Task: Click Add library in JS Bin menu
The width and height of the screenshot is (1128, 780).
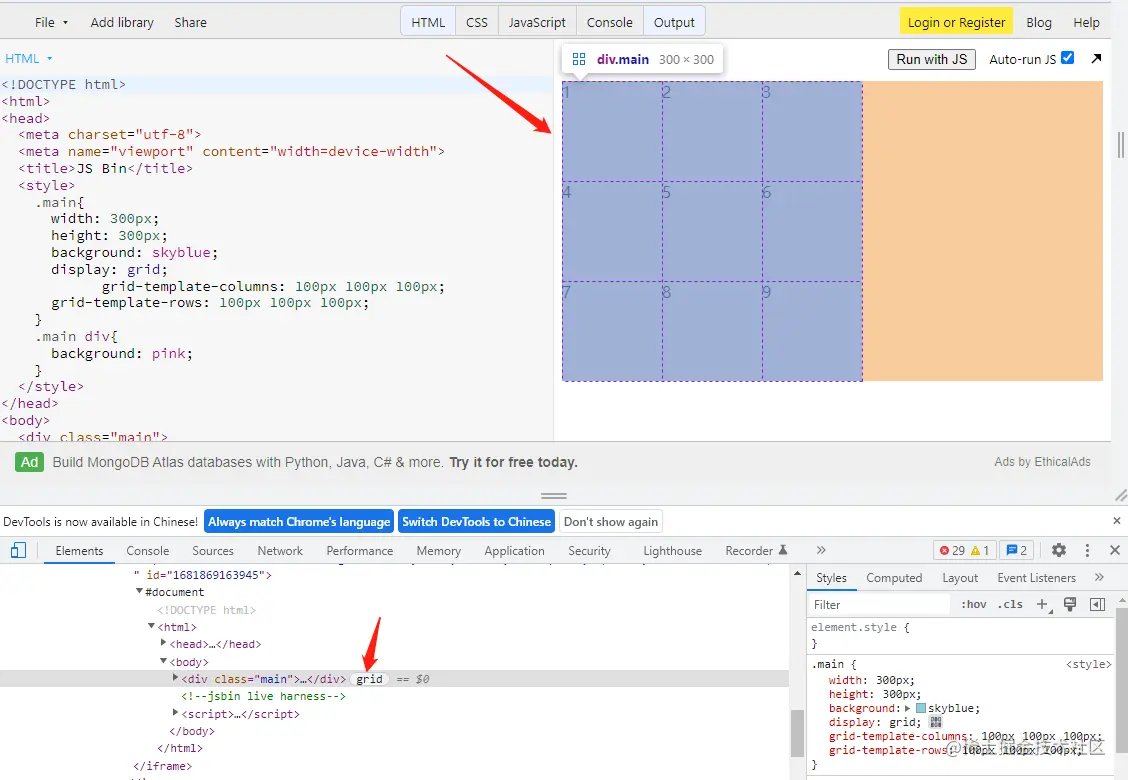Action: (122, 22)
